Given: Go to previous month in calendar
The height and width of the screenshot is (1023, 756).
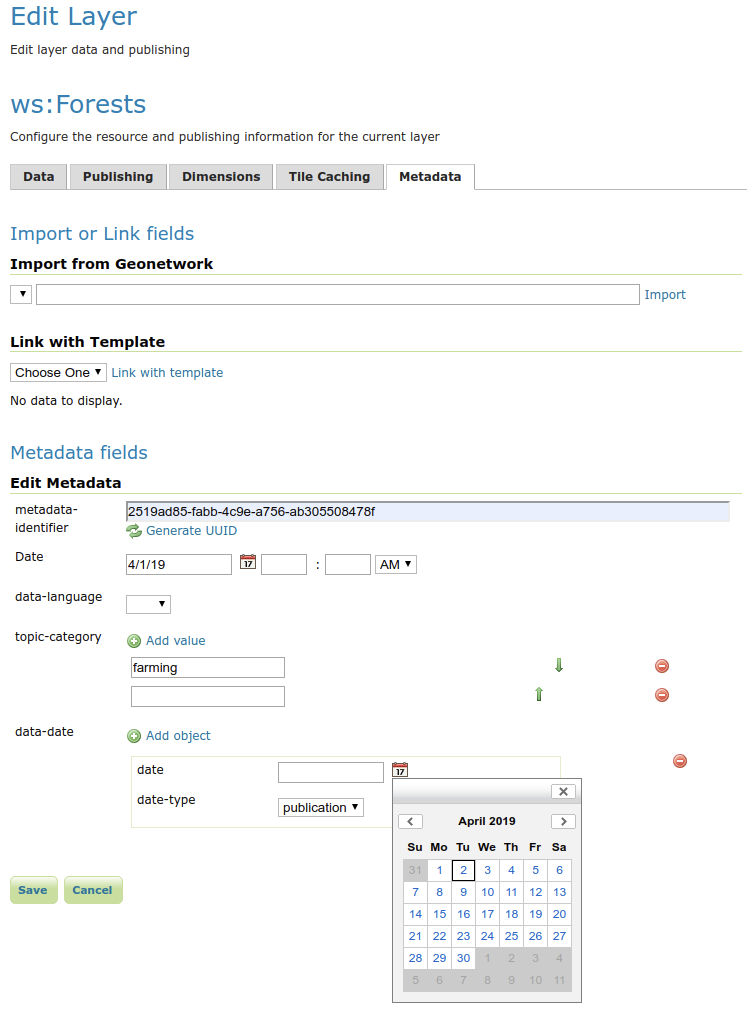Looking at the screenshot, I should click(x=410, y=821).
